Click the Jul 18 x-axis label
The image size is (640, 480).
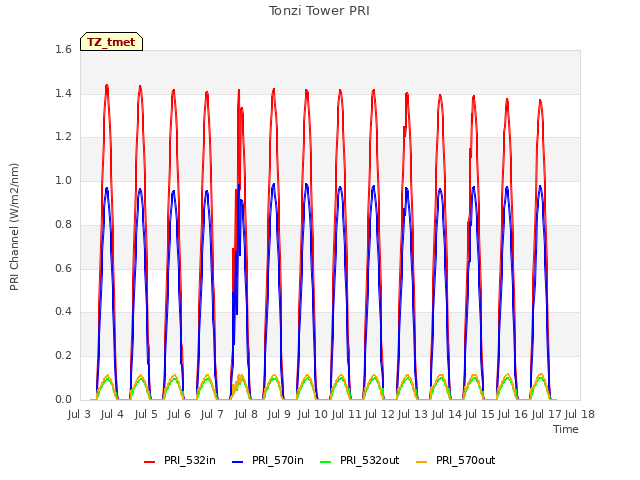[580, 414]
